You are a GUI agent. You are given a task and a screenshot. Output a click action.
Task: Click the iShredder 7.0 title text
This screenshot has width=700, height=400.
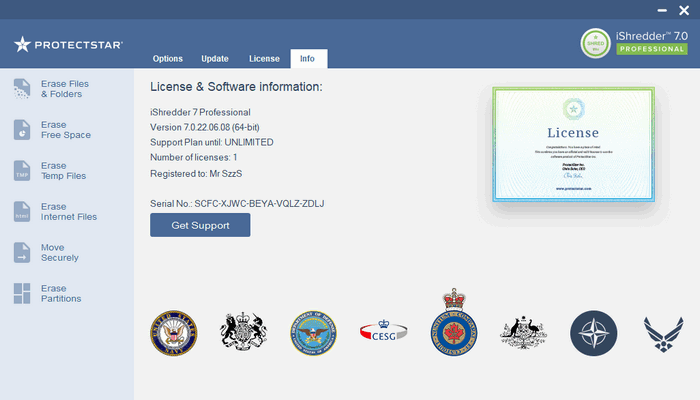652,36
